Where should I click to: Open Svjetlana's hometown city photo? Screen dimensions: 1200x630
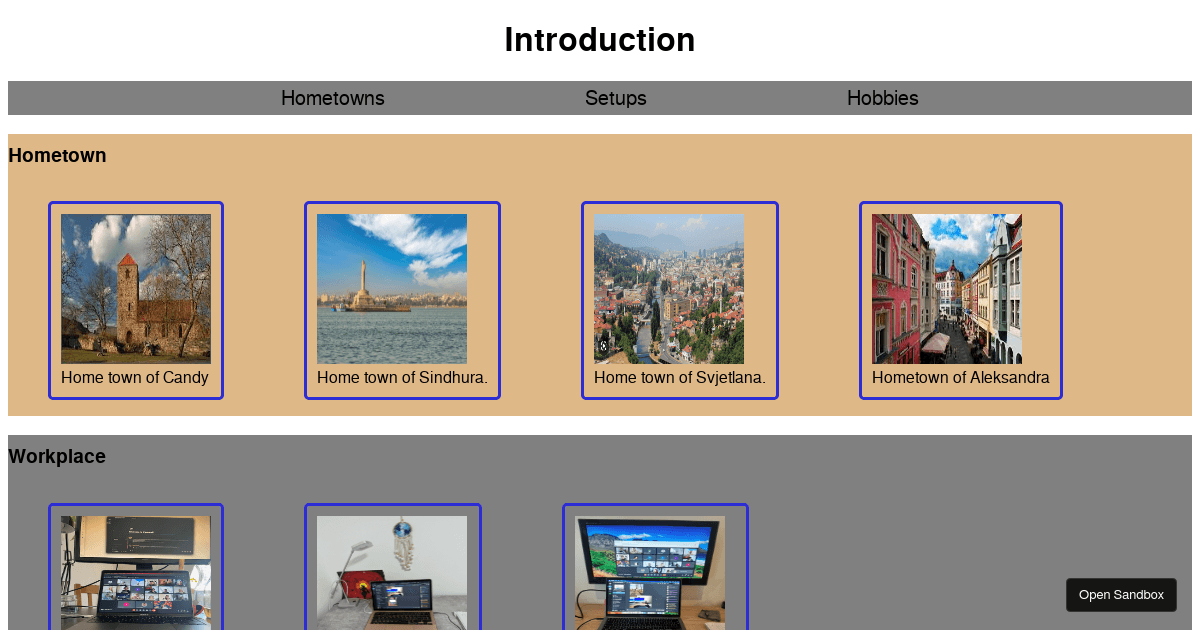click(x=669, y=289)
